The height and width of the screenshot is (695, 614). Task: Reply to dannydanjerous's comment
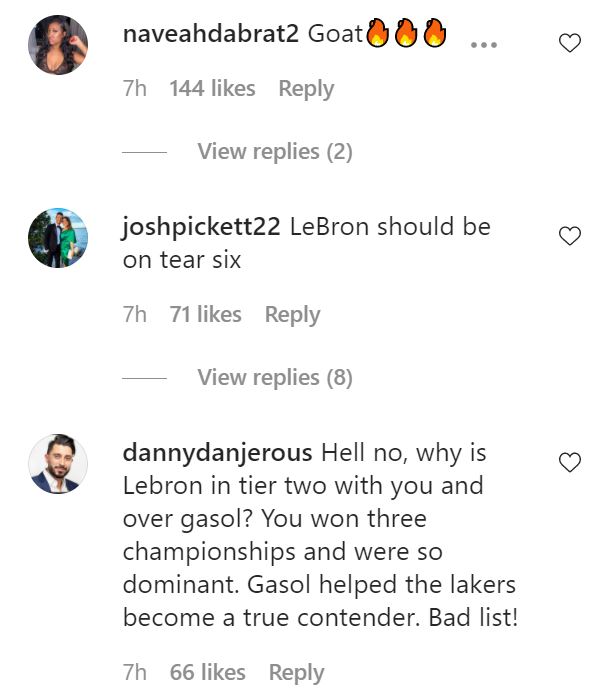296,673
